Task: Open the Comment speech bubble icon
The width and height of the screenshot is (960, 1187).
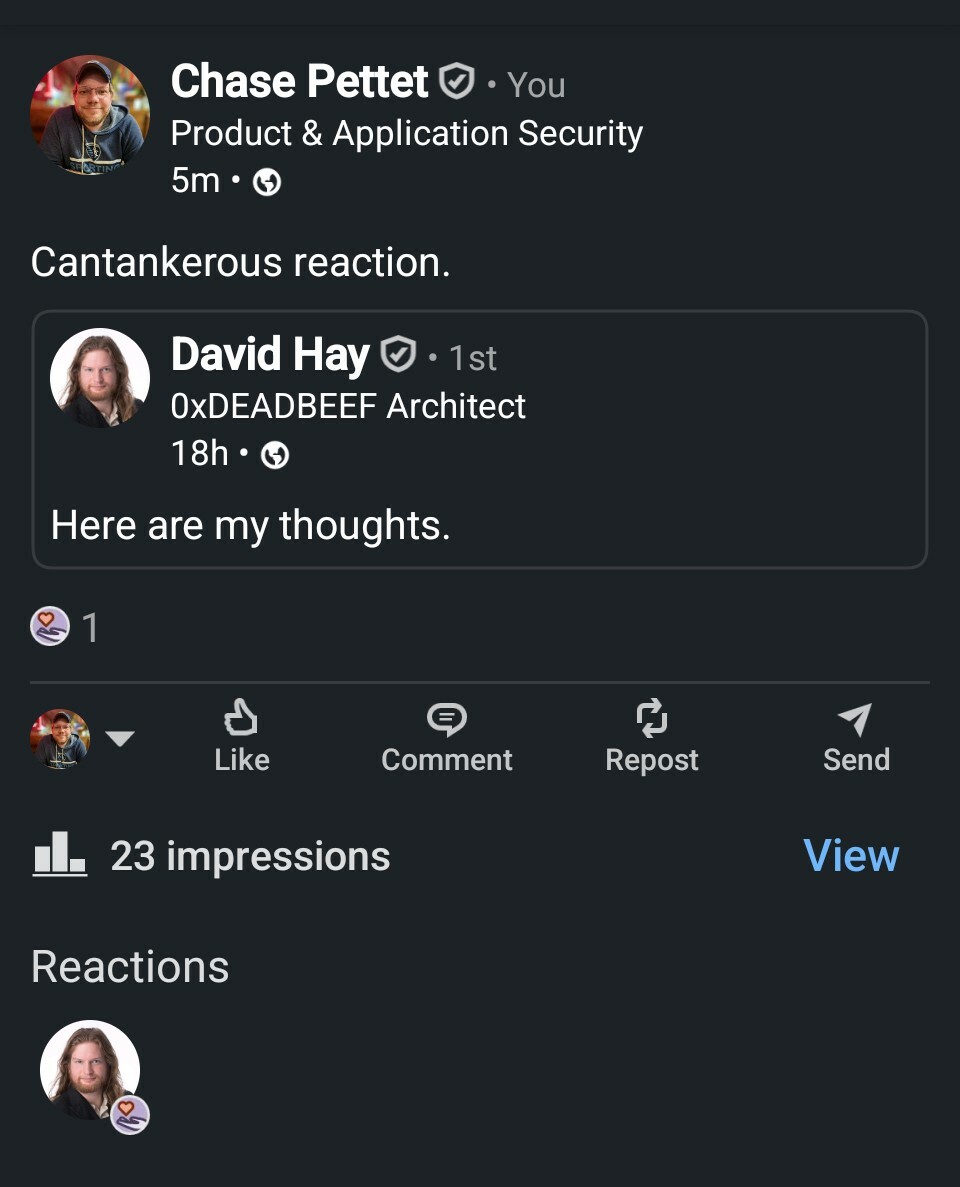Action: [x=446, y=719]
